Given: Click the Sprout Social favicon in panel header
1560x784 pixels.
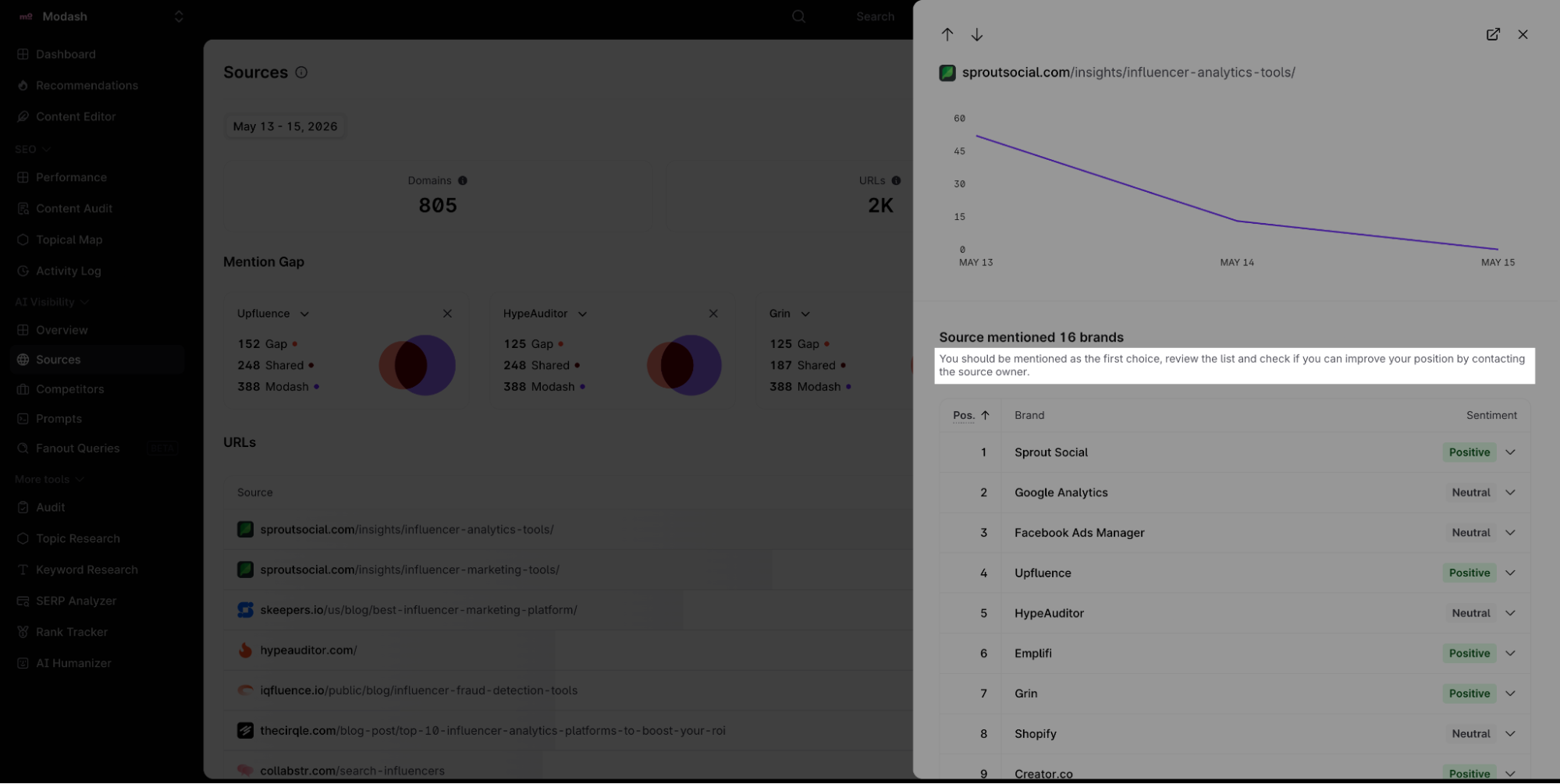Looking at the screenshot, I should [947, 73].
